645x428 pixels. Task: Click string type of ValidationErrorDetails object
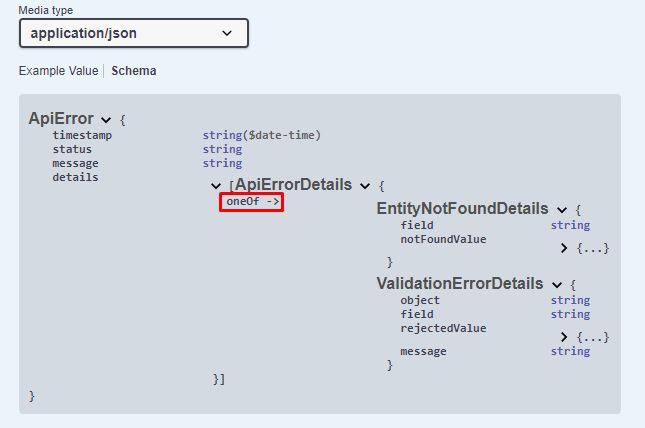[571, 300]
